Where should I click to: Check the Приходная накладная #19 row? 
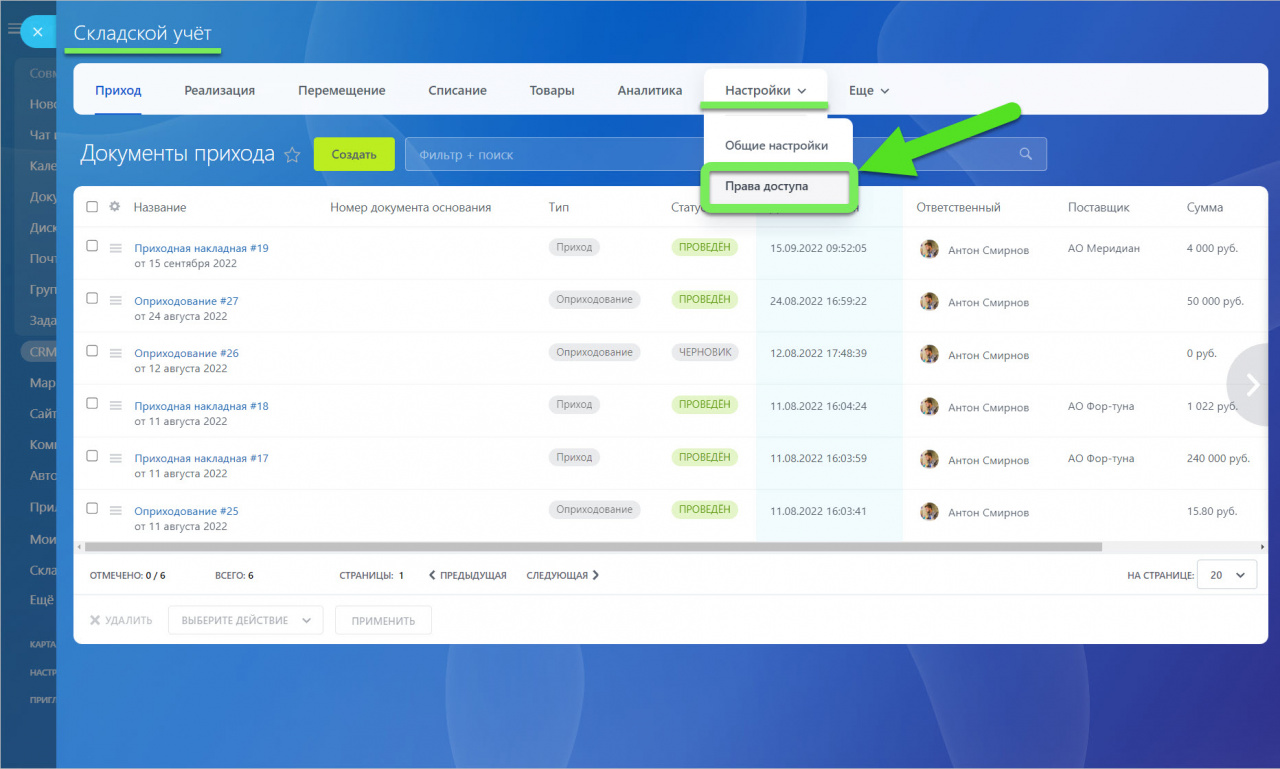point(92,246)
